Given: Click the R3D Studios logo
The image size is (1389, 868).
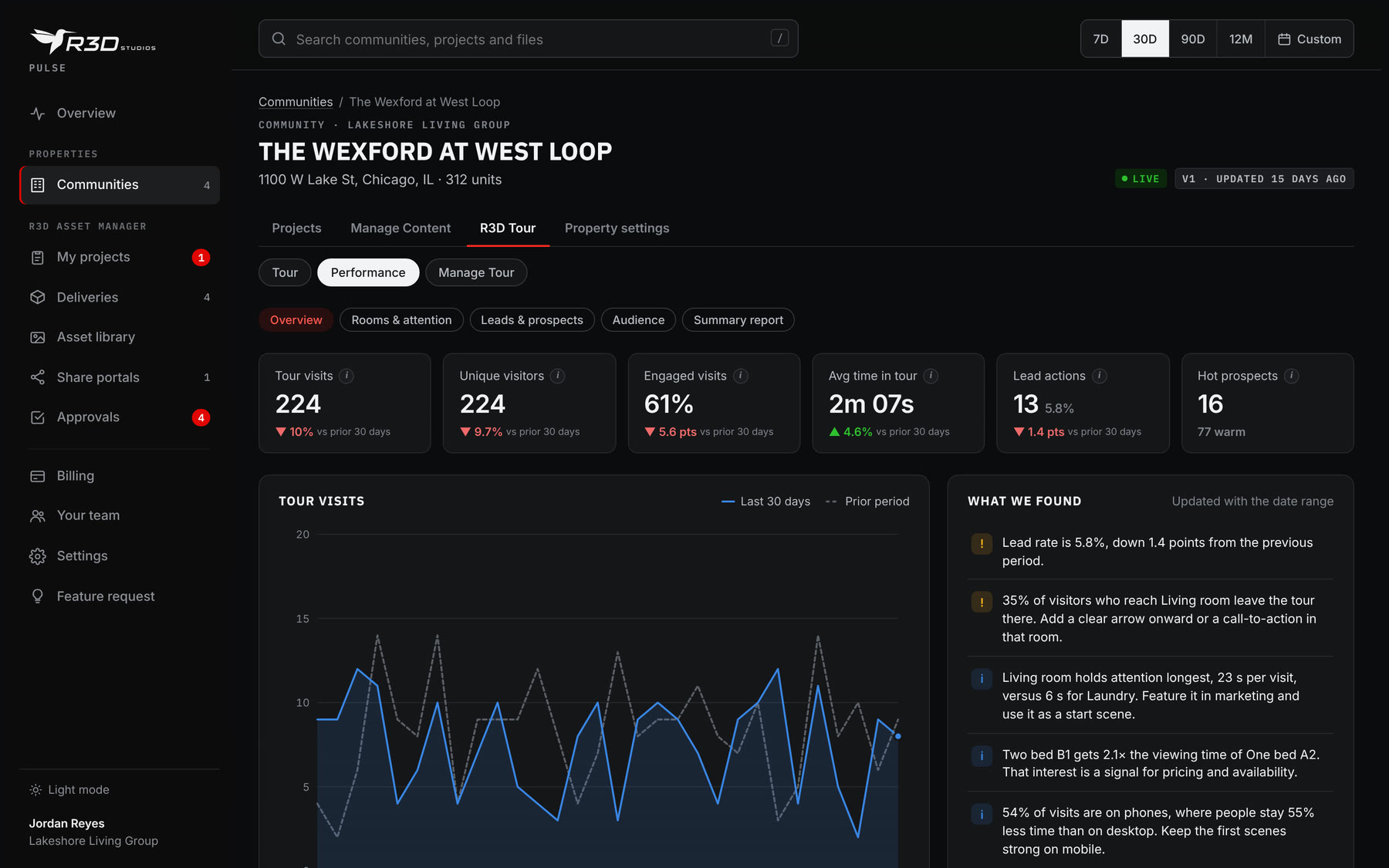Looking at the screenshot, I should 93,41.
